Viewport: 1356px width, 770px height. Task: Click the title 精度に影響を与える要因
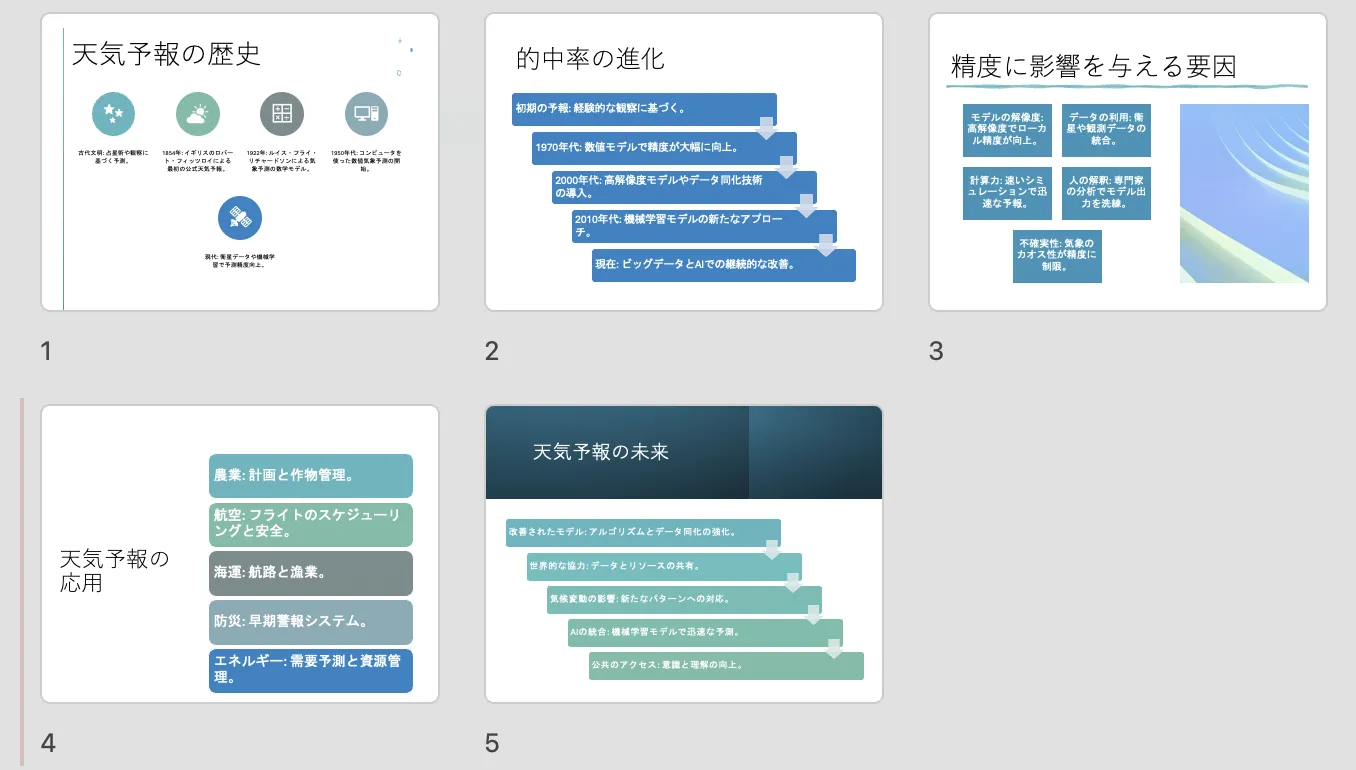point(1094,67)
